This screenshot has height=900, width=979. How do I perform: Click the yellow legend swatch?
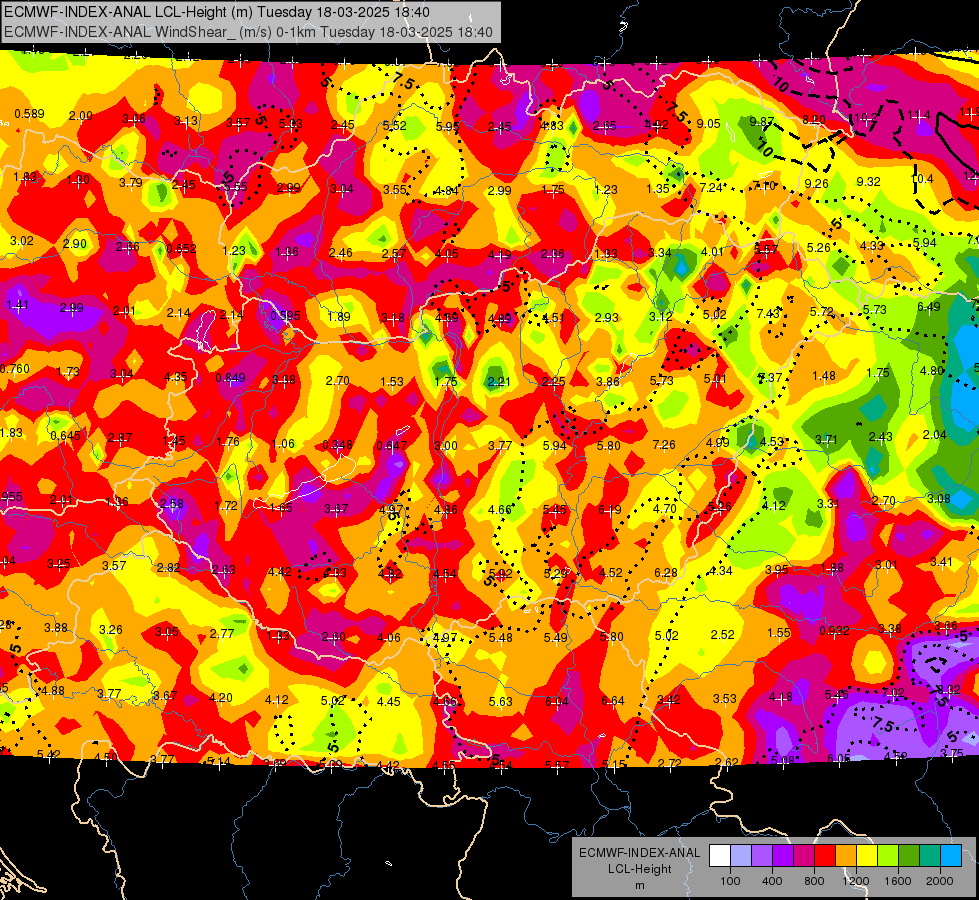tap(867, 856)
